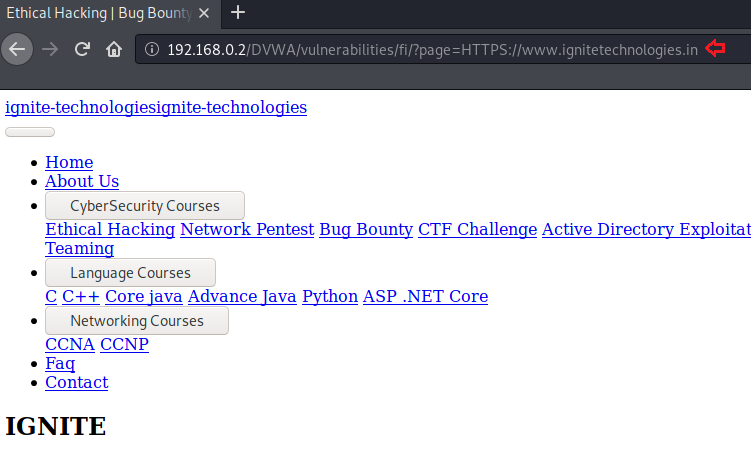Expand the Language Courses dropdown

130,273
